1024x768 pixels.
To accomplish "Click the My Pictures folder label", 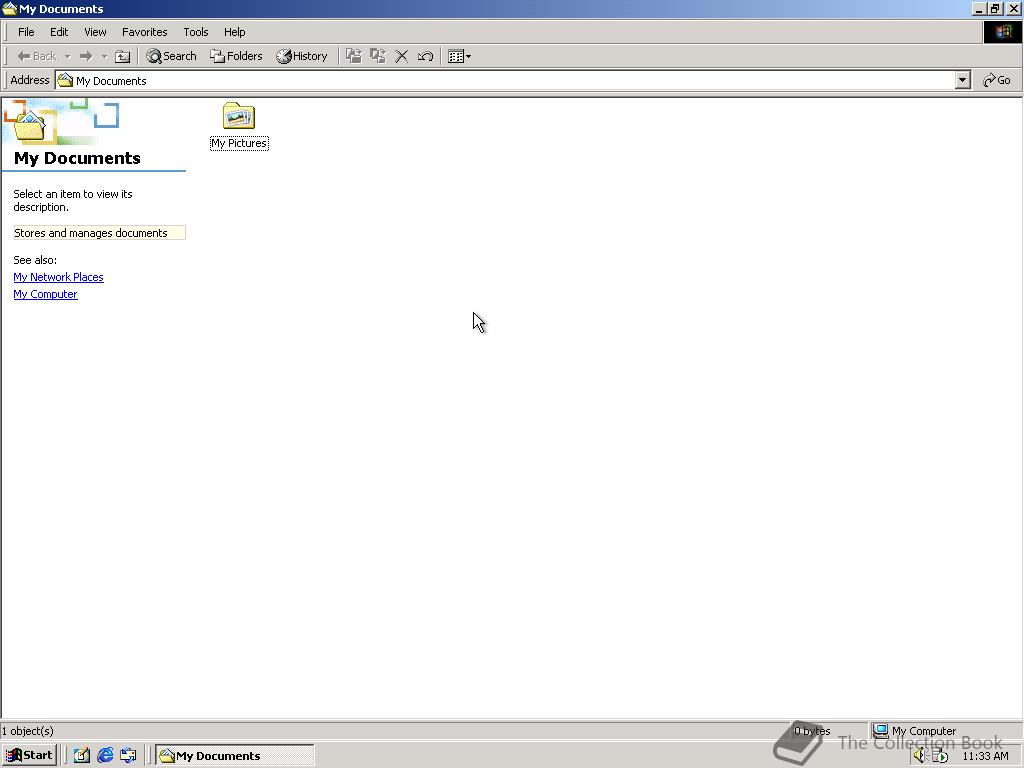I will point(239,143).
